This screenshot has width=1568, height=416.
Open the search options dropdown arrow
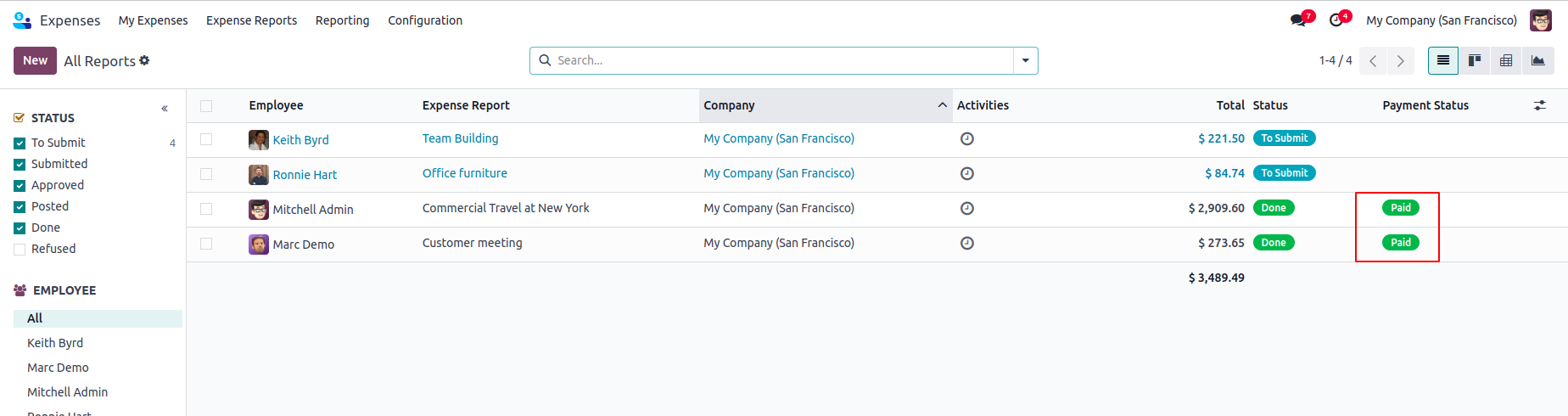(x=1026, y=61)
